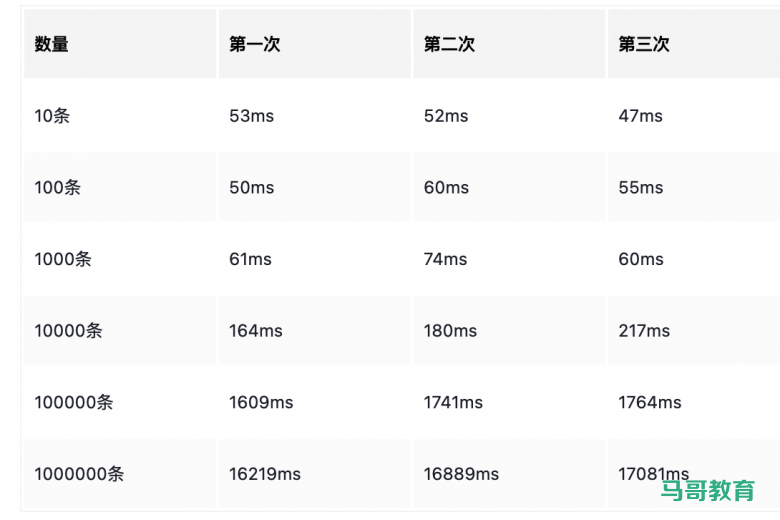This screenshot has width=780, height=520.
Task: Click the 10条 row label
Action: pyautogui.click(x=52, y=116)
